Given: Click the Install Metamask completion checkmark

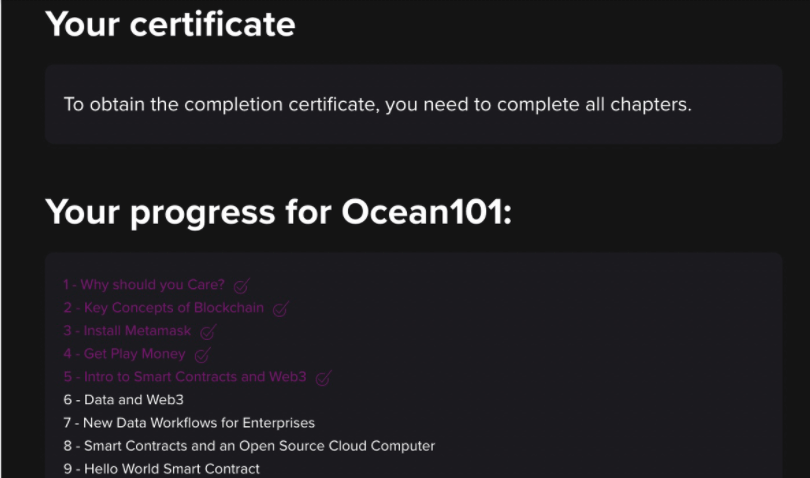Looking at the screenshot, I should tap(208, 332).
